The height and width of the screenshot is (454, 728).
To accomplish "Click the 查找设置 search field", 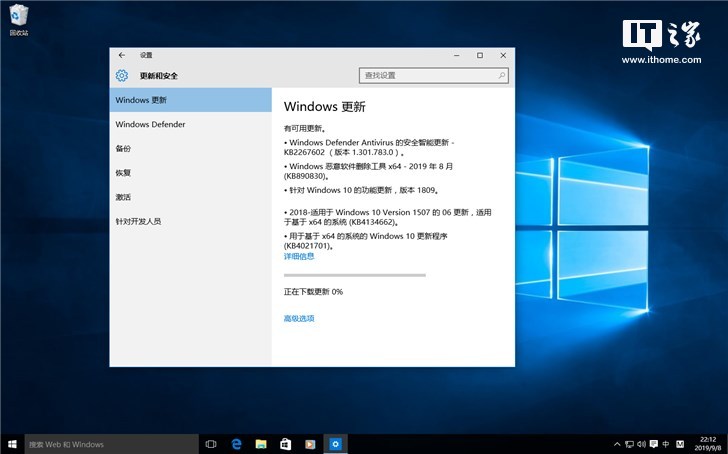I will click(434, 75).
